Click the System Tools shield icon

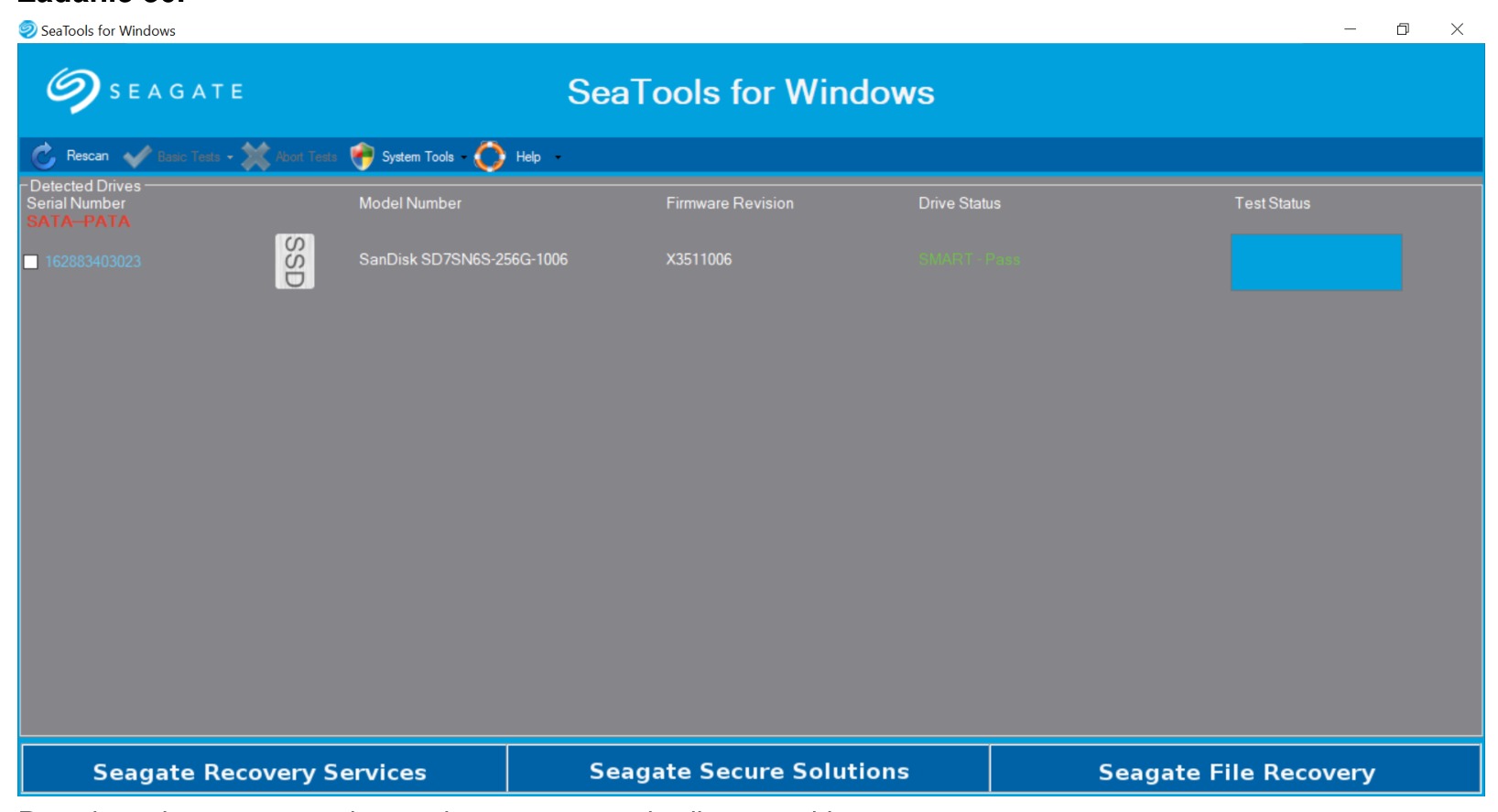(363, 157)
